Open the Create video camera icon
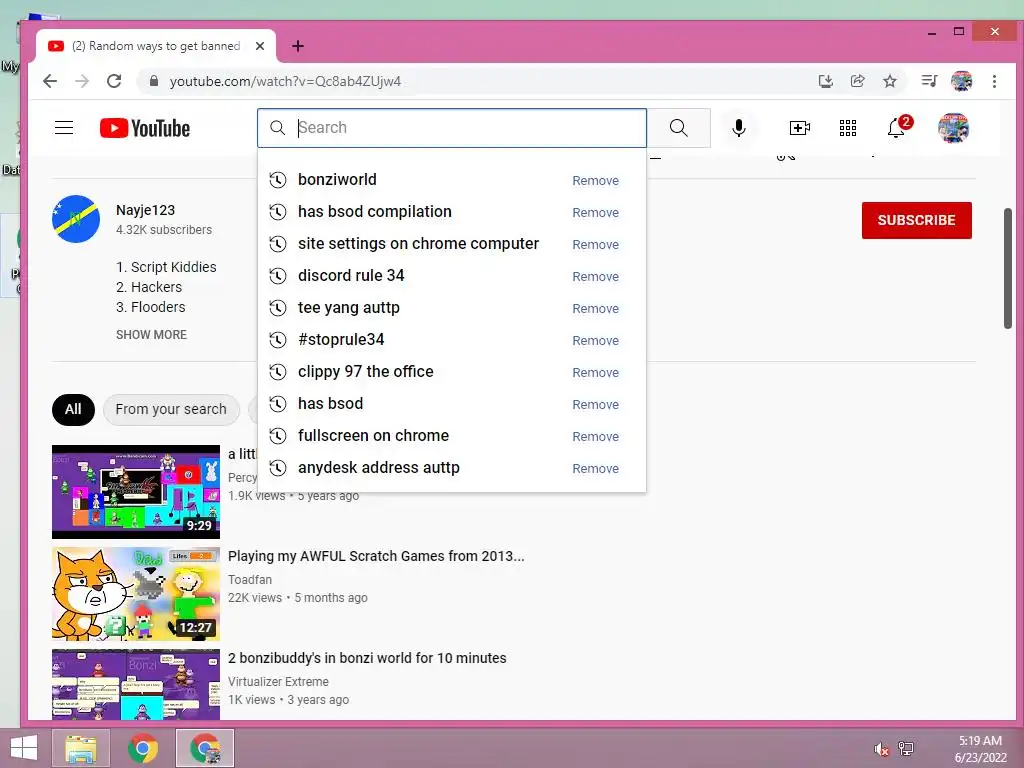The height and width of the screenshot is (768, 1024). [799, 128]
